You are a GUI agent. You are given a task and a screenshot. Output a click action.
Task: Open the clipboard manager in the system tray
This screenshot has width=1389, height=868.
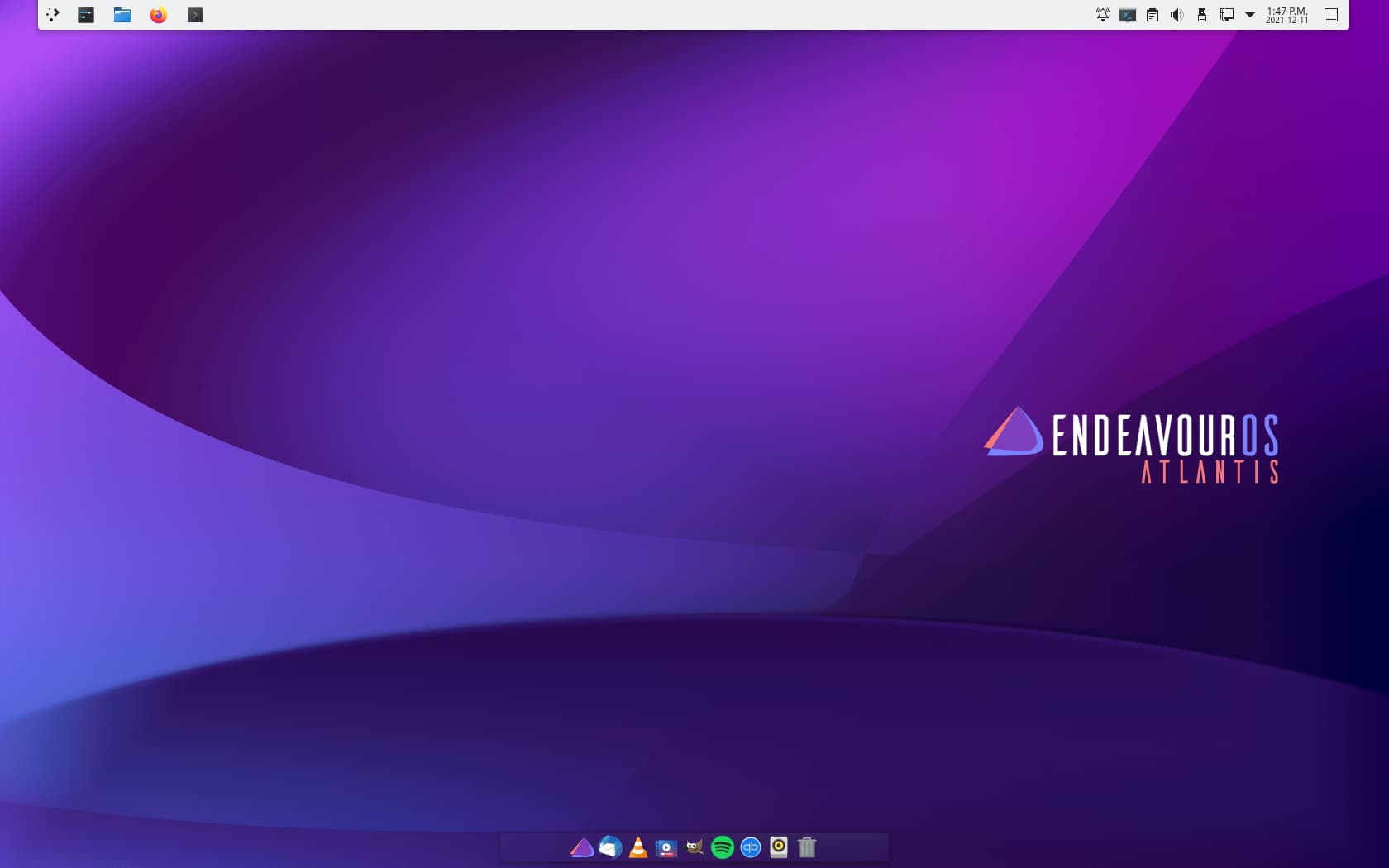coord(1152,14)
